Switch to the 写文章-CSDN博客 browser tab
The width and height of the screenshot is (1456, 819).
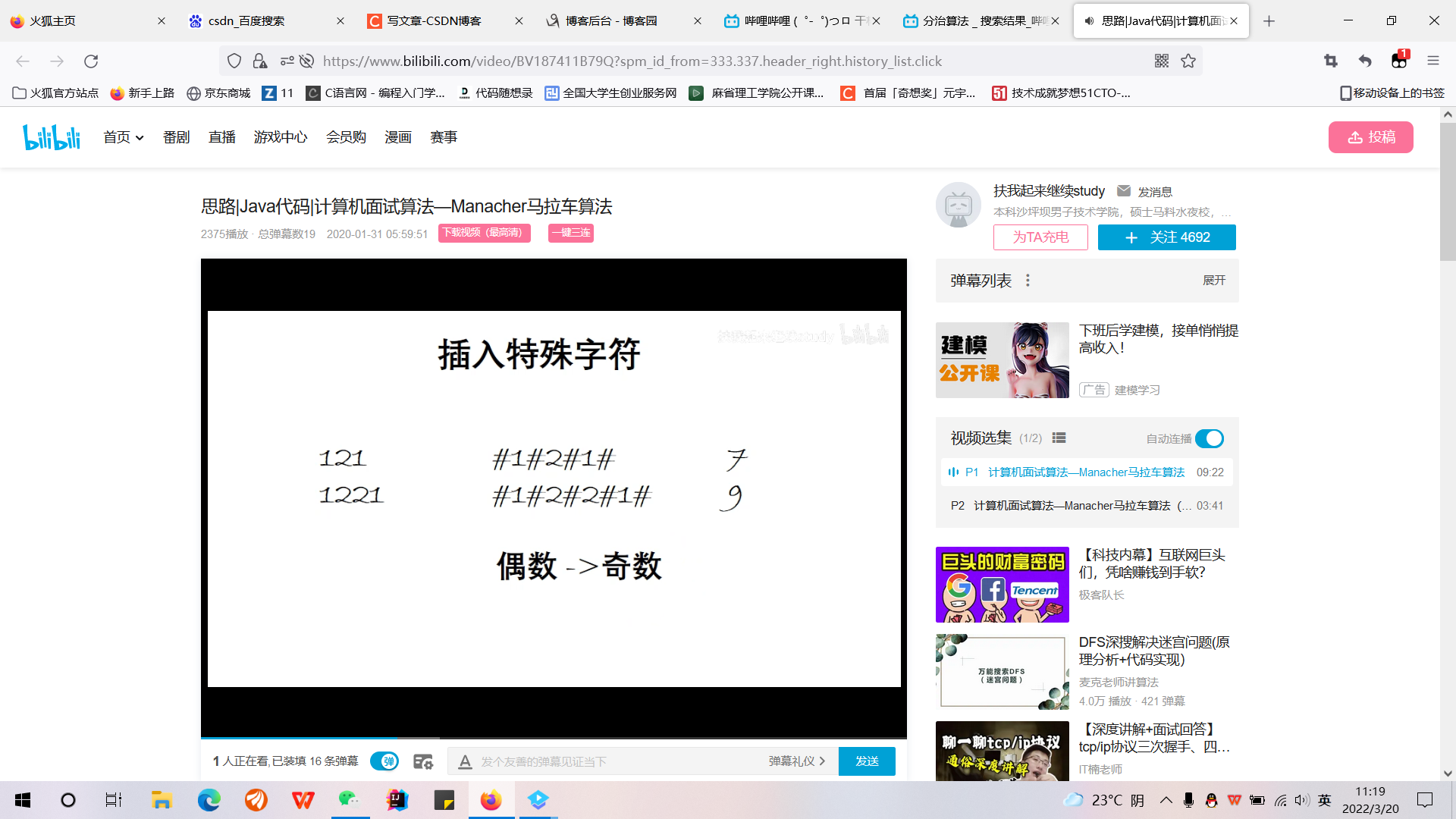pyautogui.click(x=434, y=20)
